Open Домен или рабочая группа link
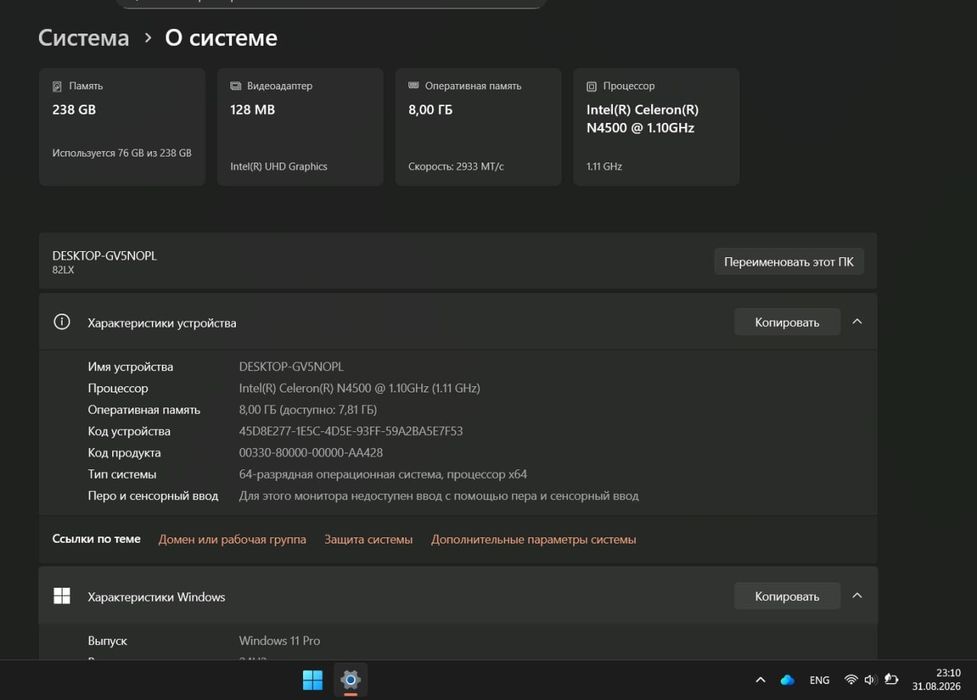This screenshot has width=977, height=700. pos(232,539)
